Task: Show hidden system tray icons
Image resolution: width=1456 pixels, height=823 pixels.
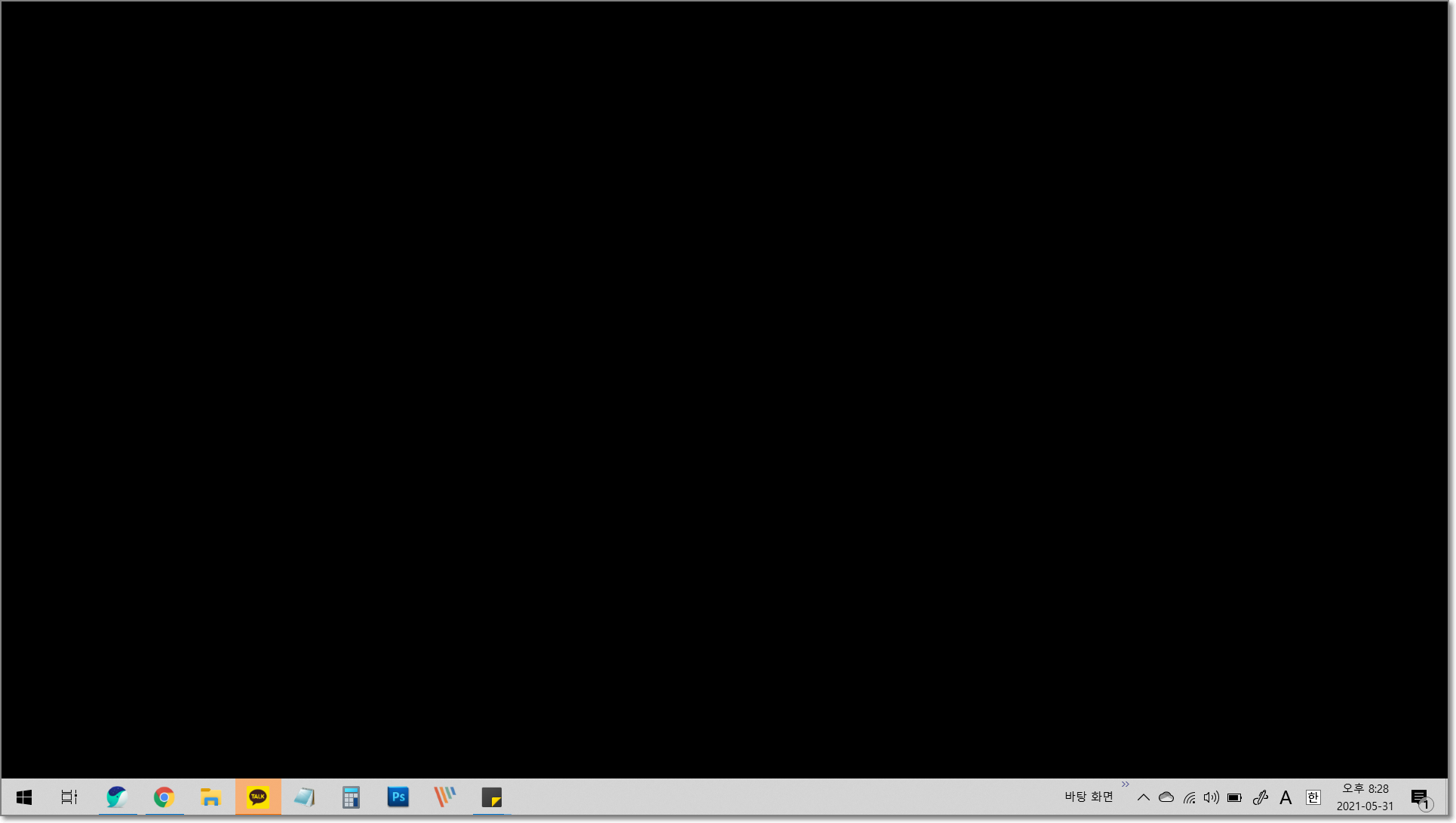Action: coord(1144,797)
